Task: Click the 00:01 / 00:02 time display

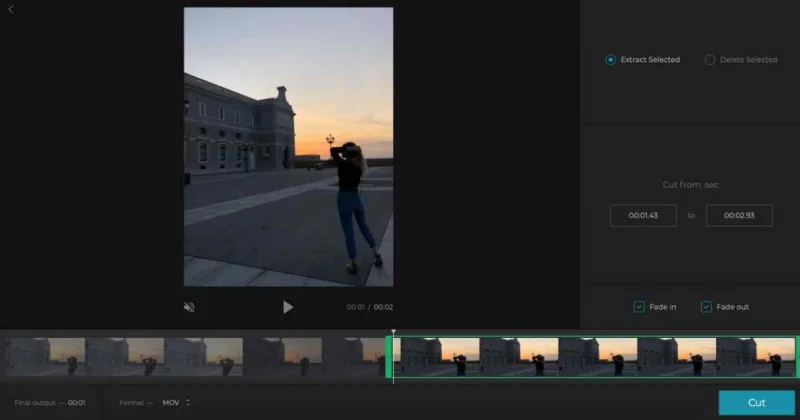Action: point(369,307)
